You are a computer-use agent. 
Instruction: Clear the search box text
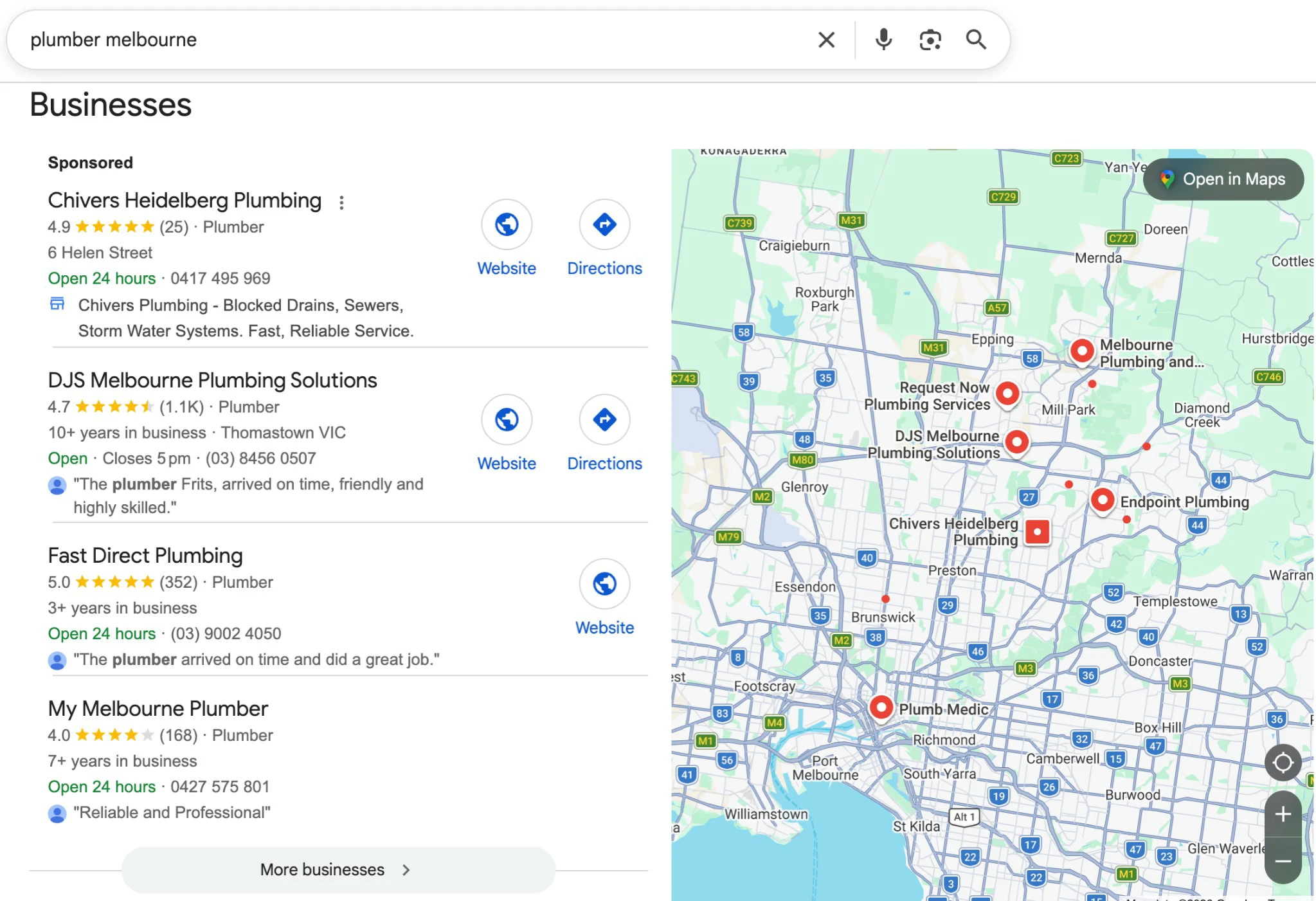tap(826, 40)
